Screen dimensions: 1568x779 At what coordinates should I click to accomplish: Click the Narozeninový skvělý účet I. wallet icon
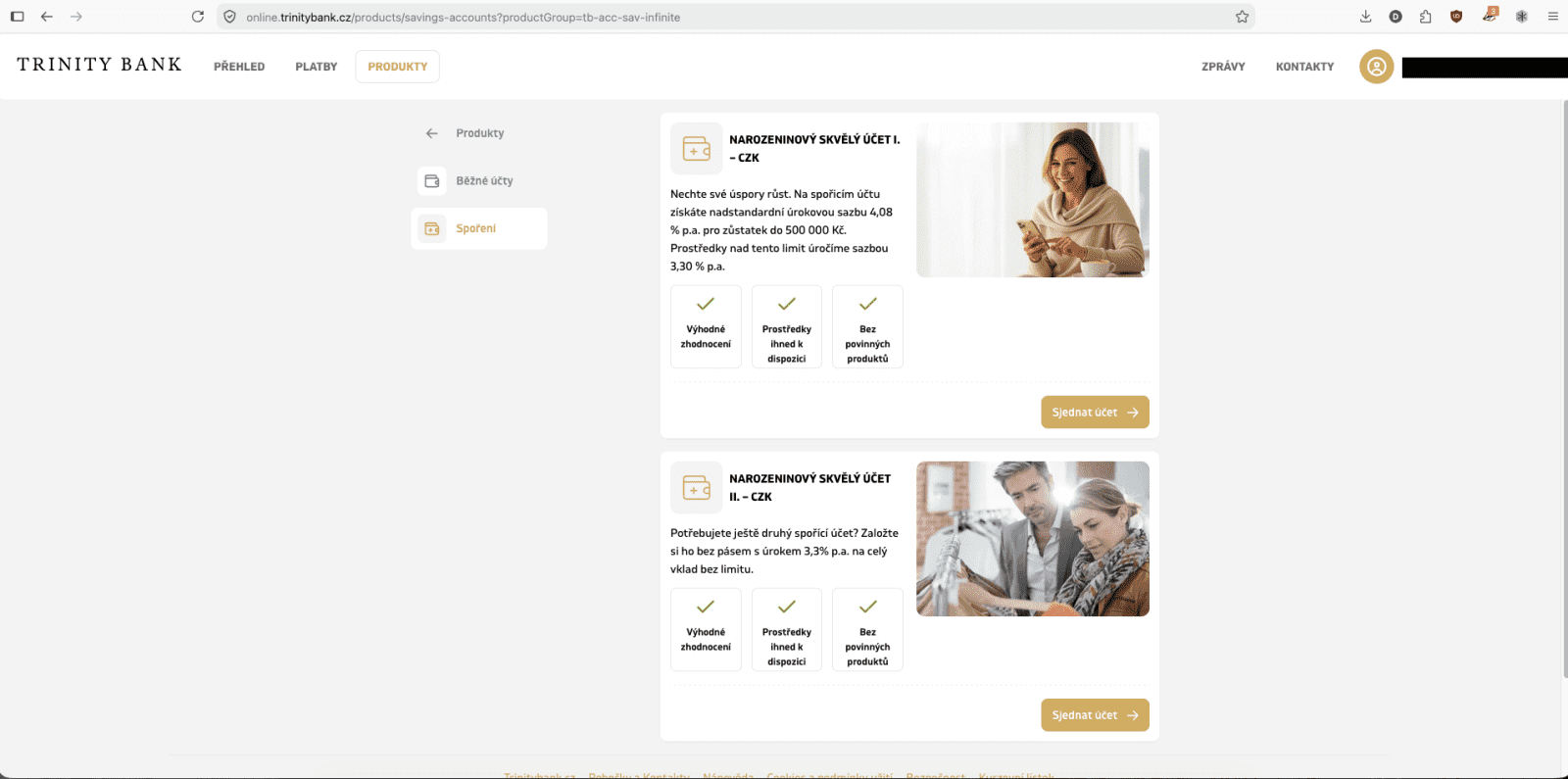(x=697, y=148)
